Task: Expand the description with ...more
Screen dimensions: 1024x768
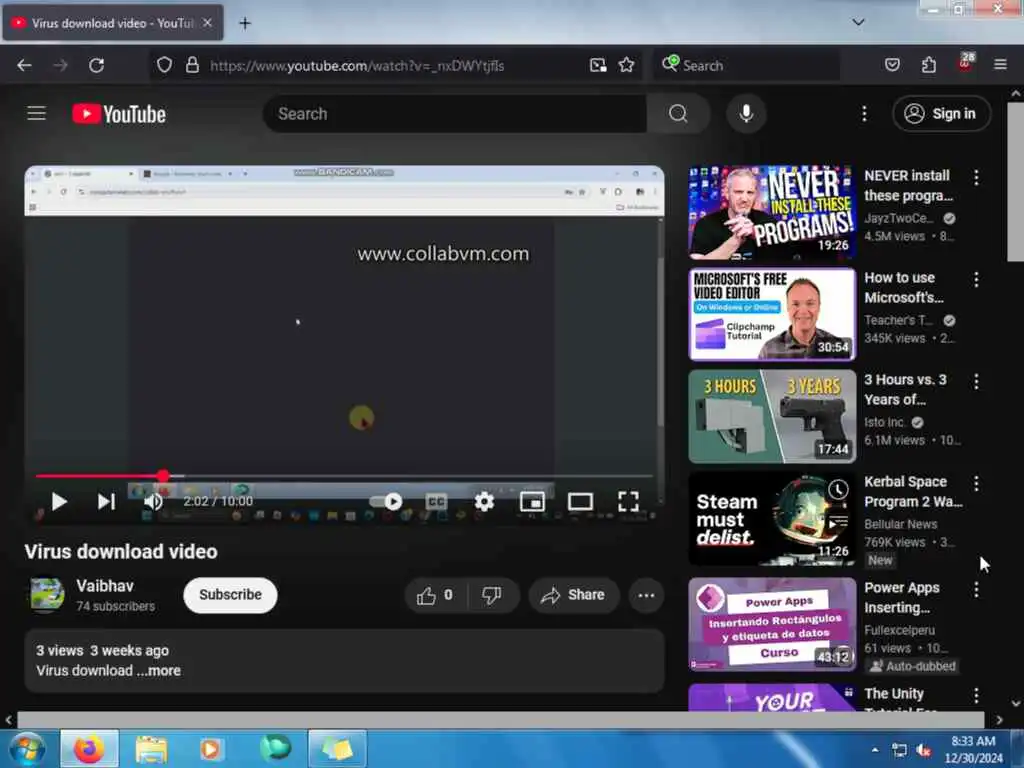Action: 158,671
